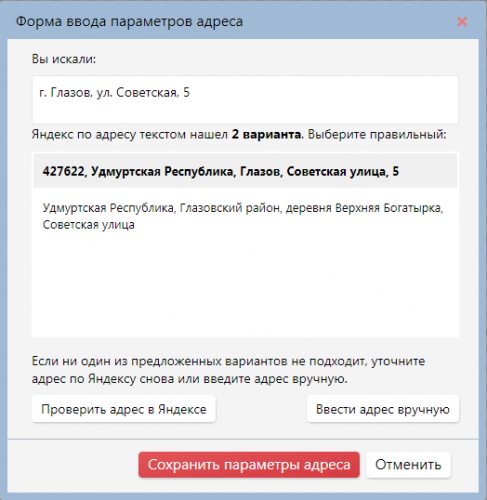Click the 'Выберите правильный:' prompt text

click(x=377, y=134)
